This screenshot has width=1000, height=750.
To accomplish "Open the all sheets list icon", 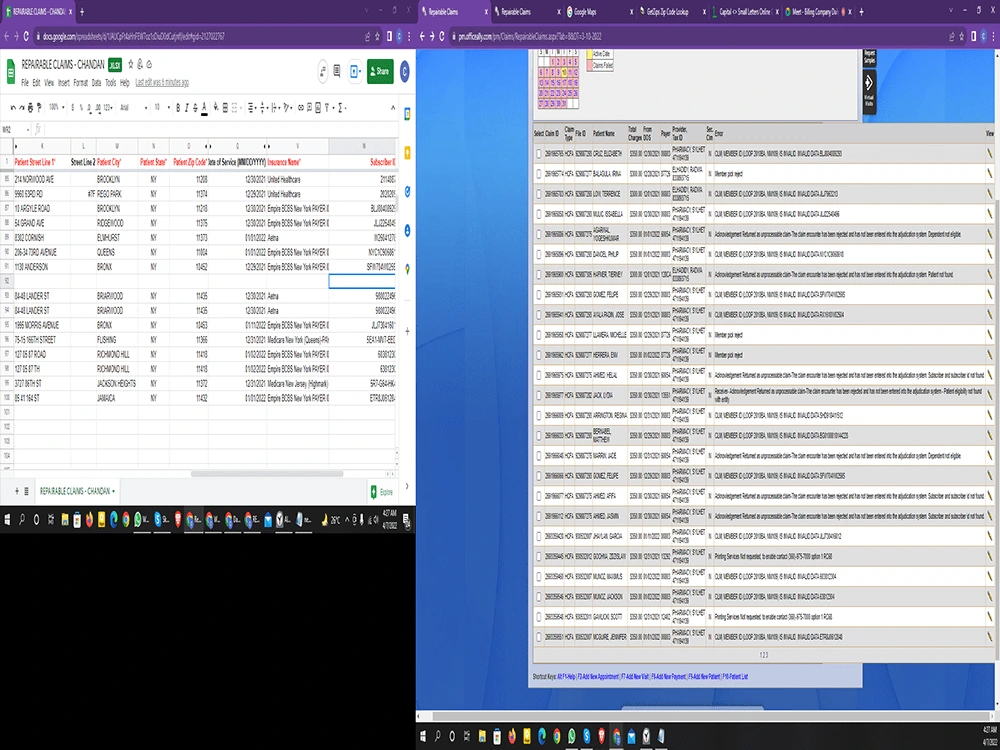I will (26, 491).
